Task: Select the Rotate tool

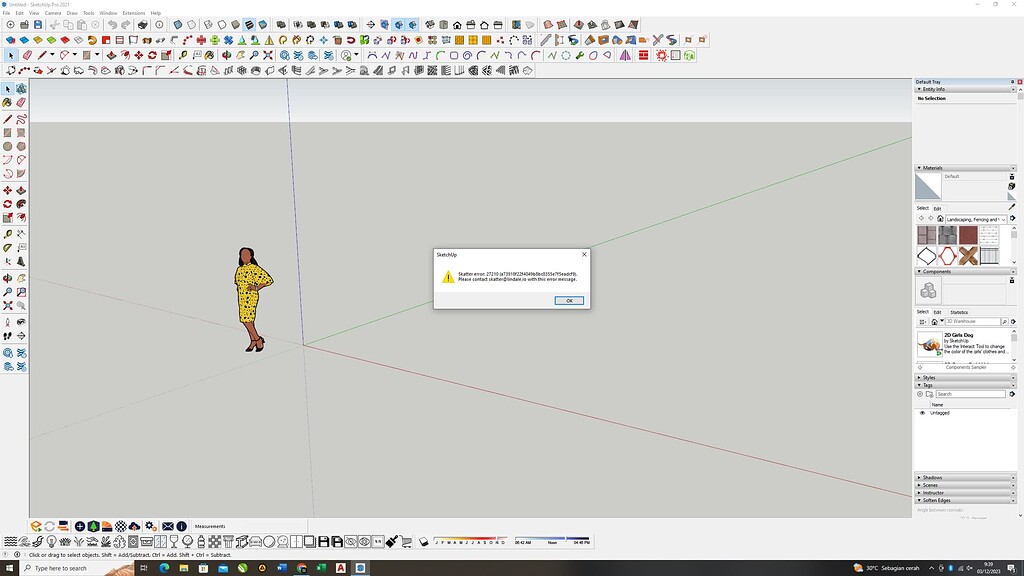Action: [x=7, y=204]
